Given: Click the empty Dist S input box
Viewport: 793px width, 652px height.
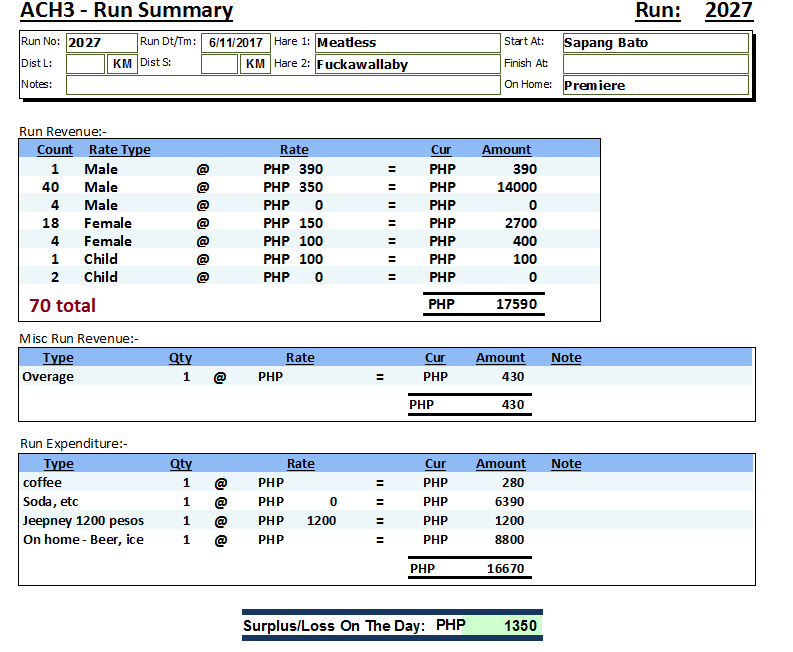Looking at the screenshot, I should click(x=219, y=64).
